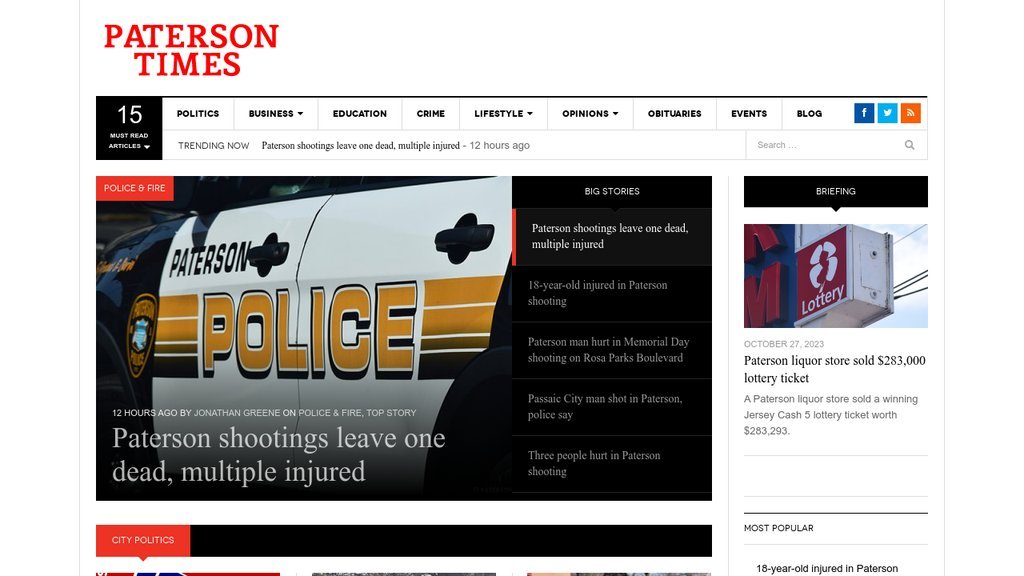The width and height of the screenshot is (1024, 576).
Task: Open the Blog menu item
Action: click(809, 114)
